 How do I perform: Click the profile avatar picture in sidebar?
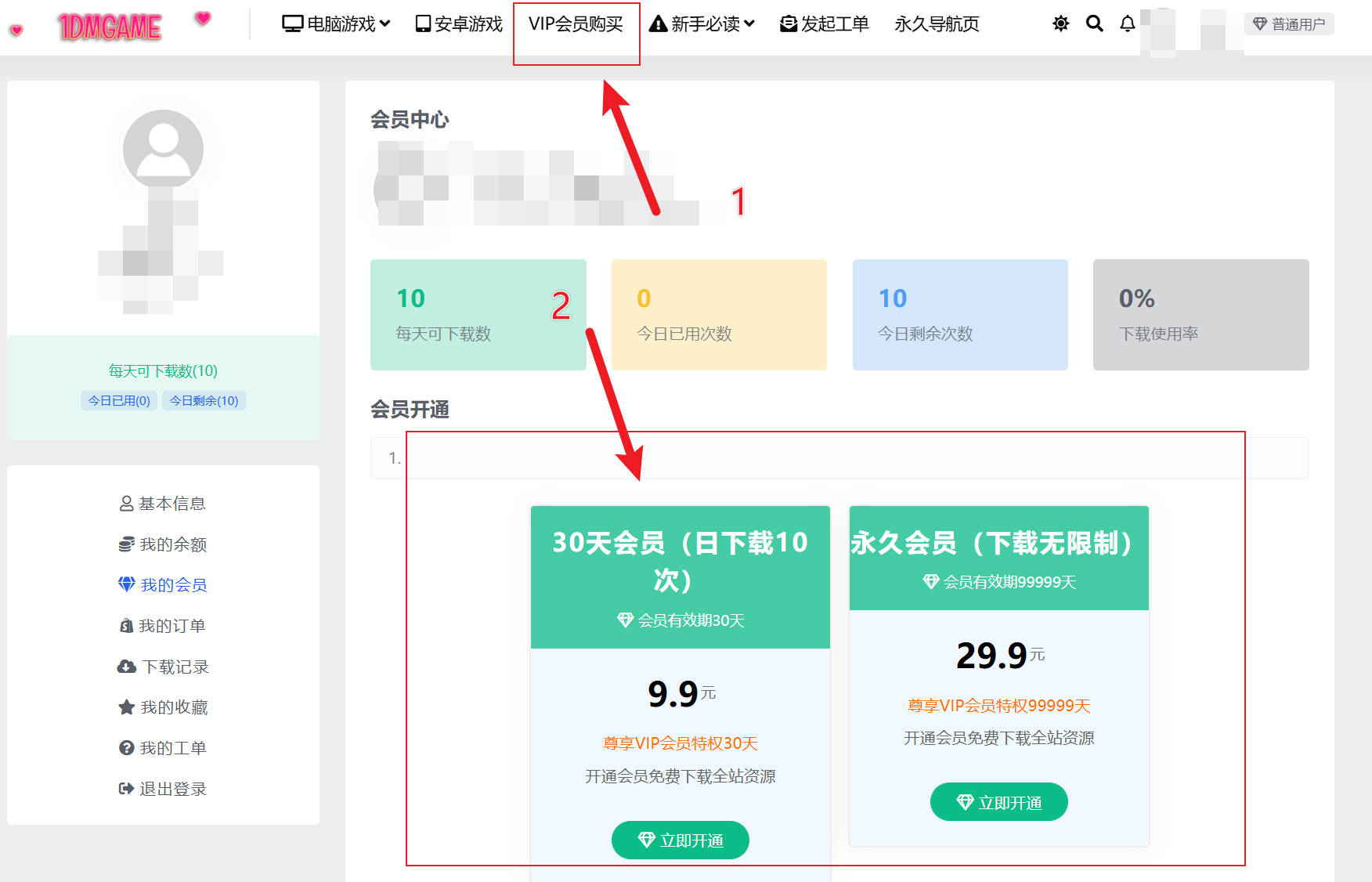tap(163, 149)
